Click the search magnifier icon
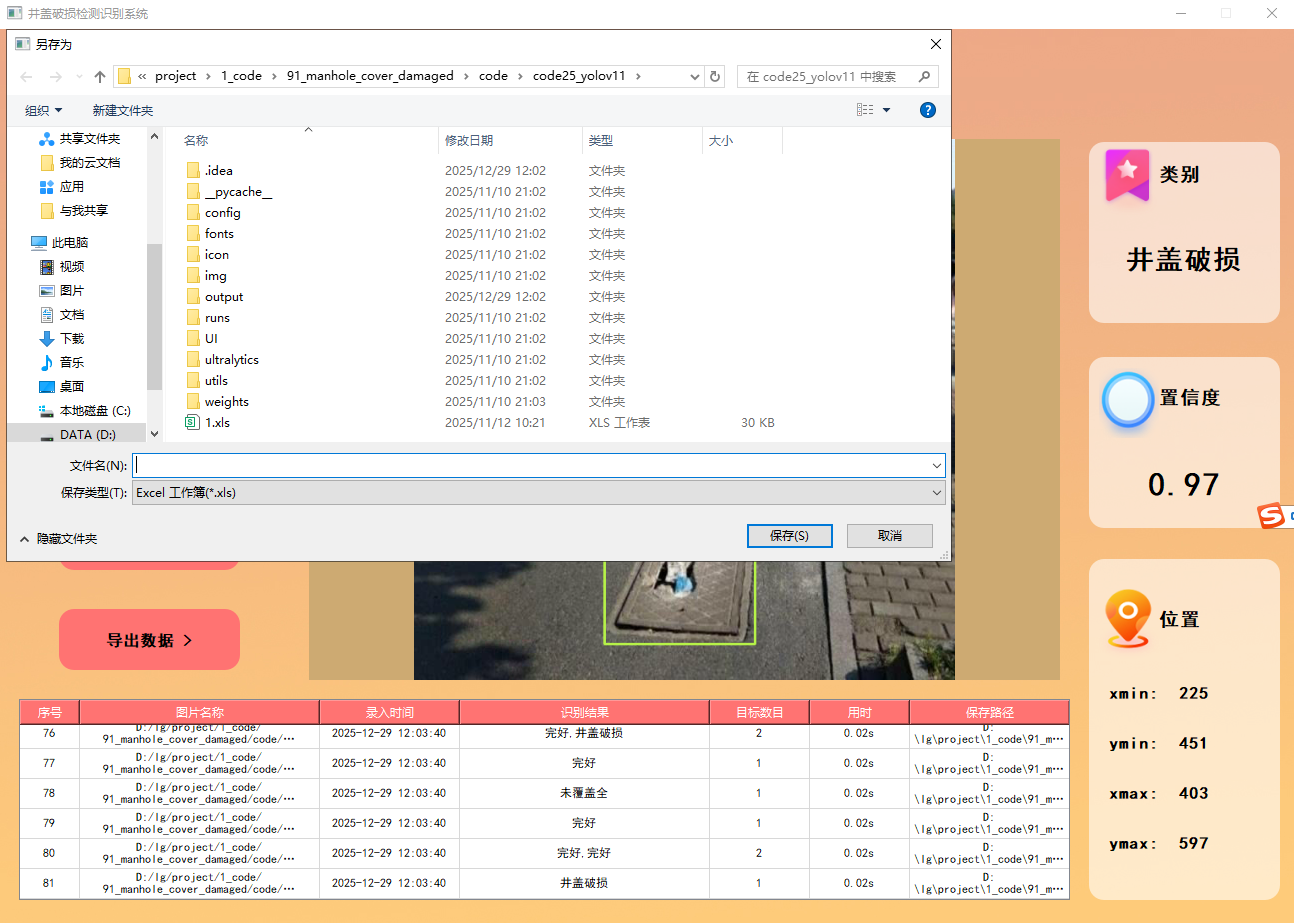Image resolution: width=1294 pixels, height=923 pixels. 925,76
